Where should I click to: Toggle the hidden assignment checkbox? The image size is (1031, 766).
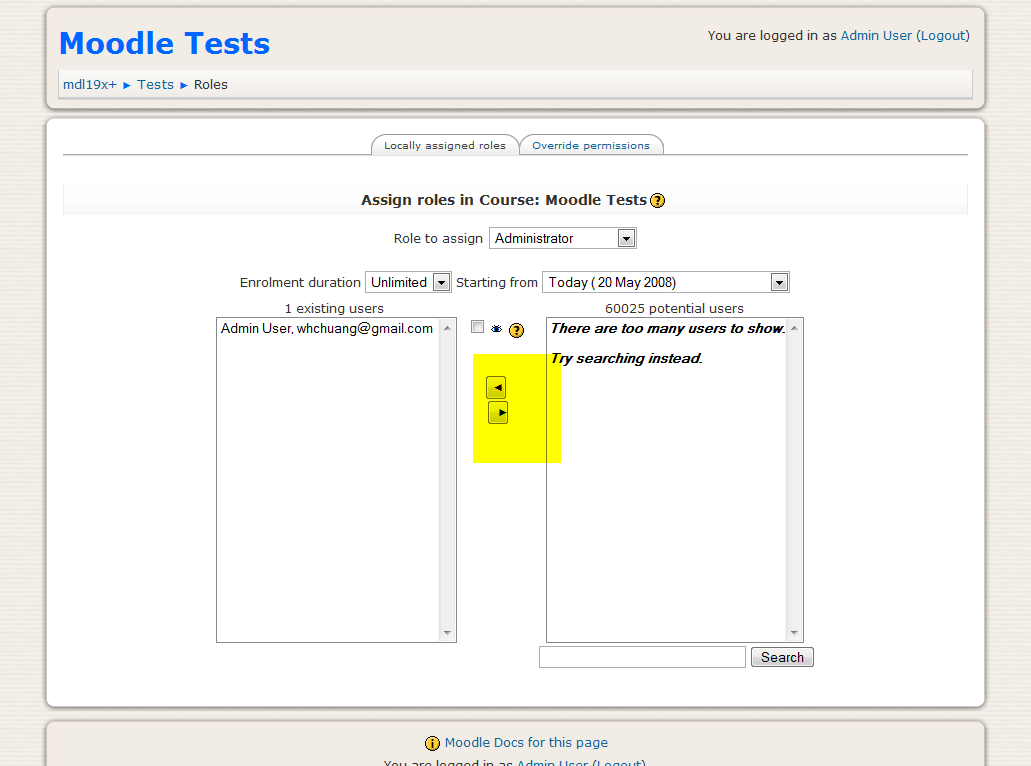point(477,327)
